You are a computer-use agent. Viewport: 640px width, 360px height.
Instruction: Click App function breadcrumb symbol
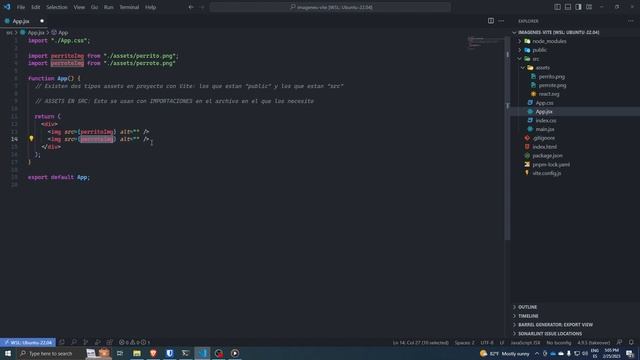63,32
